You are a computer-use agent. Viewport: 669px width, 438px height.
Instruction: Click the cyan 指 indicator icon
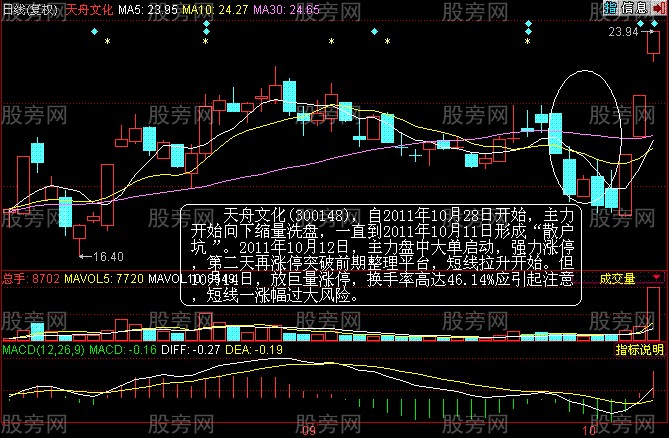pyautogui.click(x=611, y=7)
